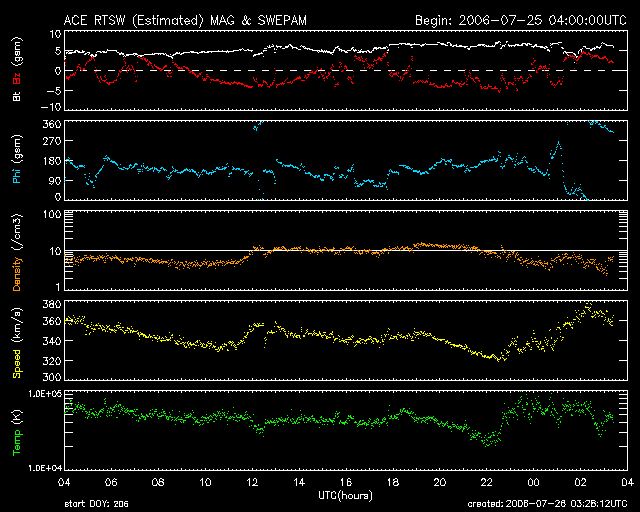Click the "12" hour label on time axis
This screenshot has width=640, height=512.
[252, 482]
